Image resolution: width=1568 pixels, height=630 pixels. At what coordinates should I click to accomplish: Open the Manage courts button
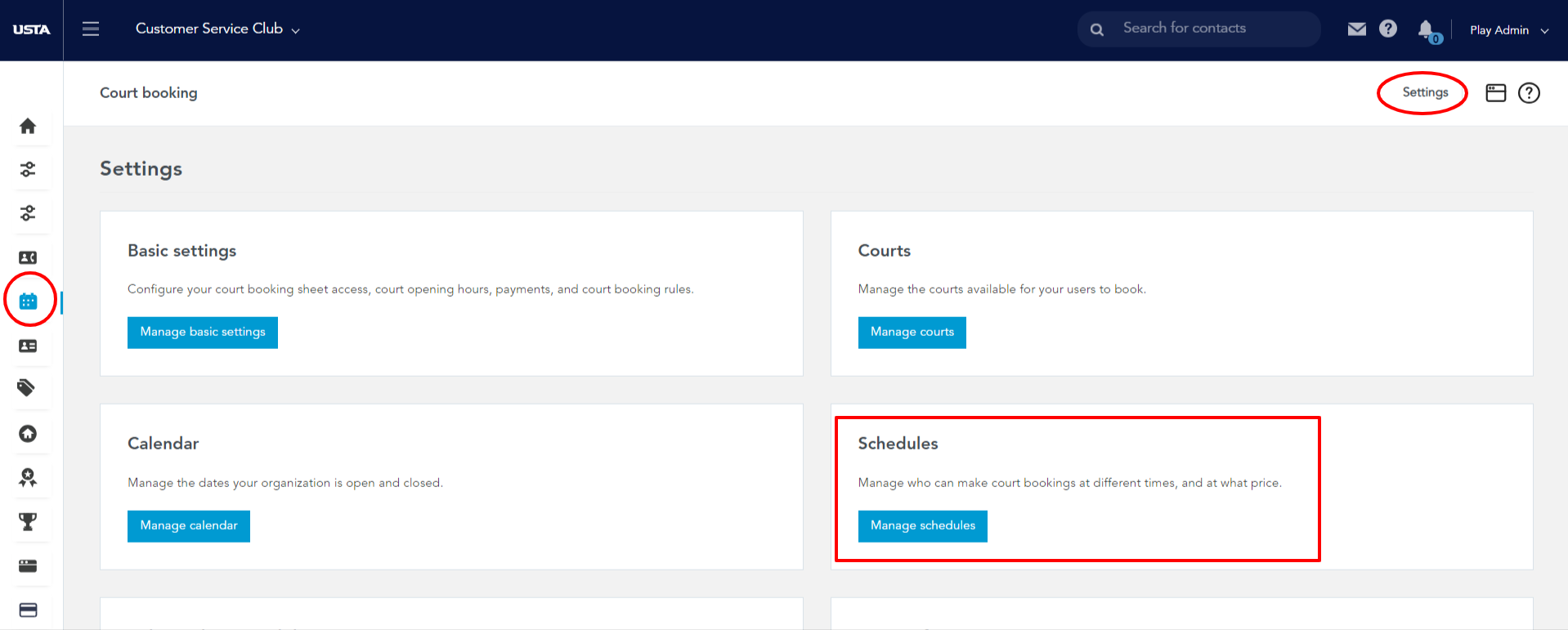[912, 333]
